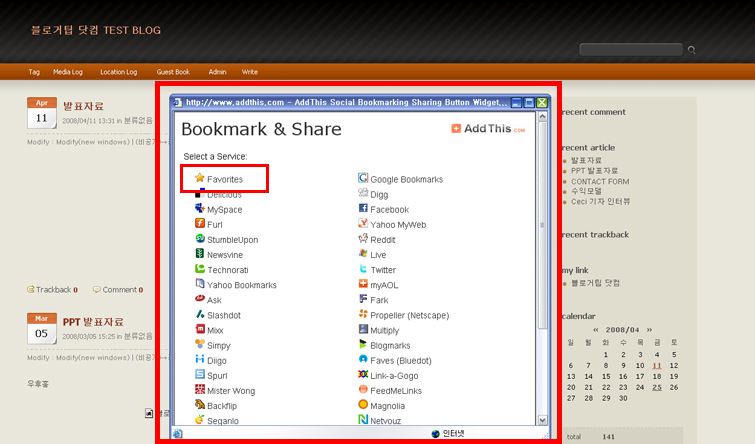
Task: Click the Backflip icon
Action: pos(200,404)
